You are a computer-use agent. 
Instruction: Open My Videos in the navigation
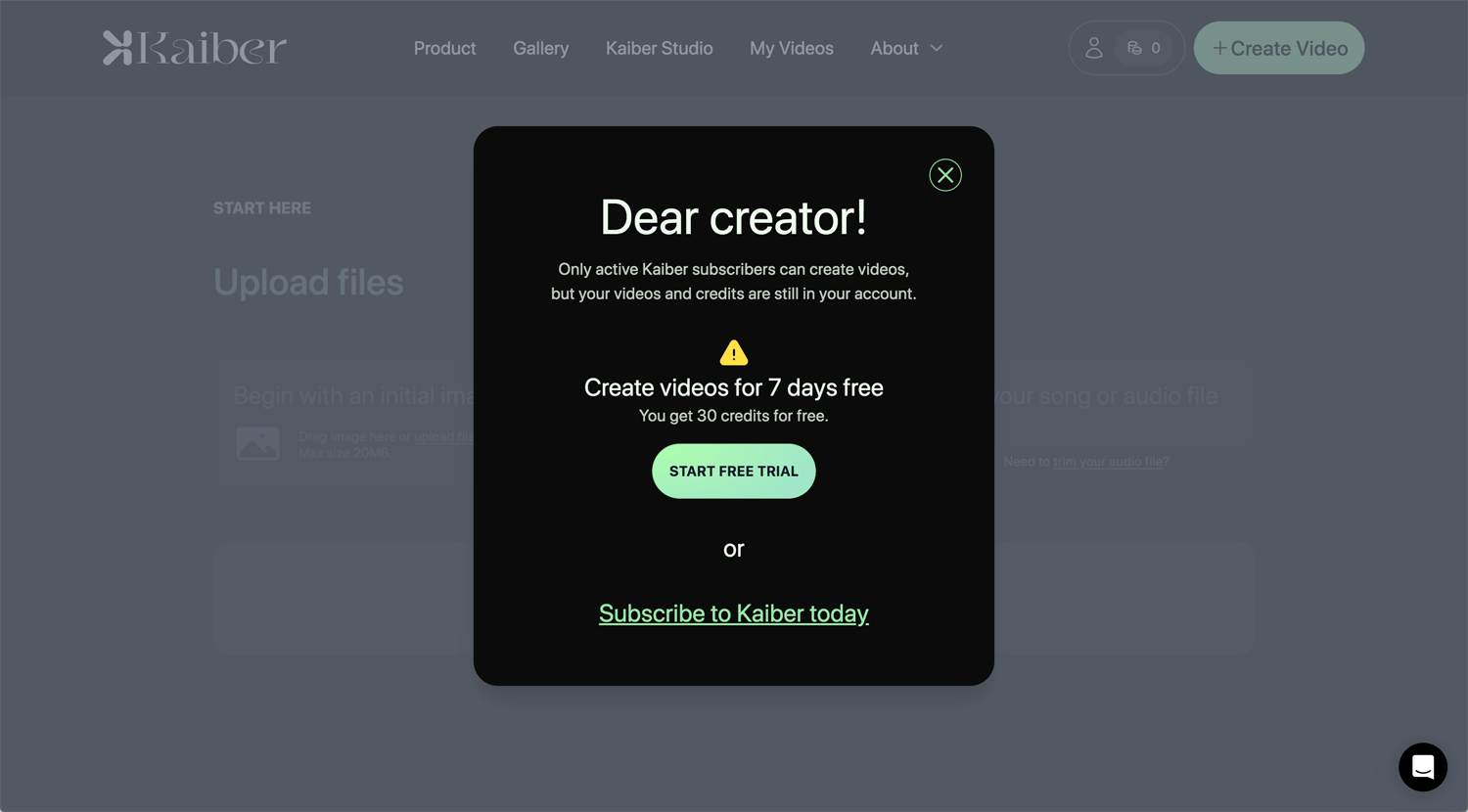[x=792, y=48]
